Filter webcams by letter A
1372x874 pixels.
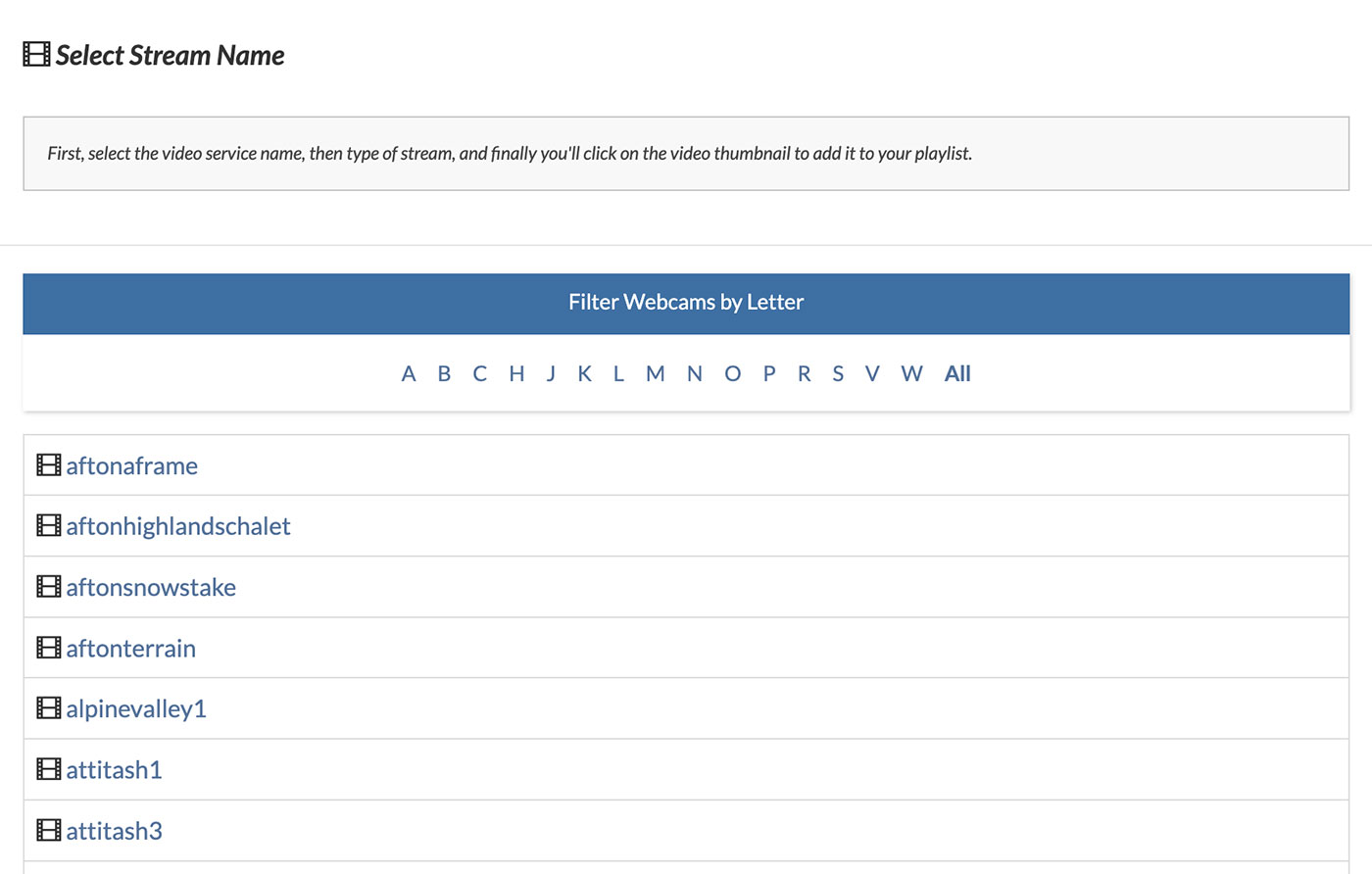pos(409,373)
